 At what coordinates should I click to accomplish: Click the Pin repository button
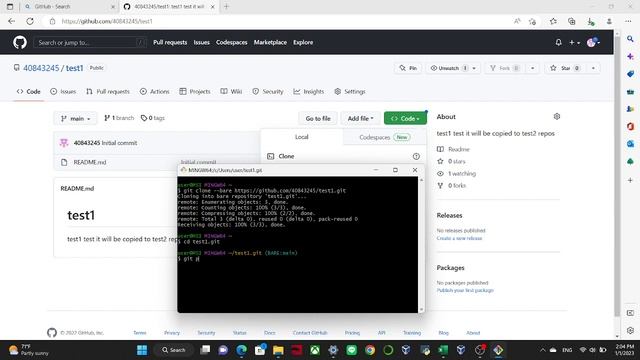(x=408, y=68)
